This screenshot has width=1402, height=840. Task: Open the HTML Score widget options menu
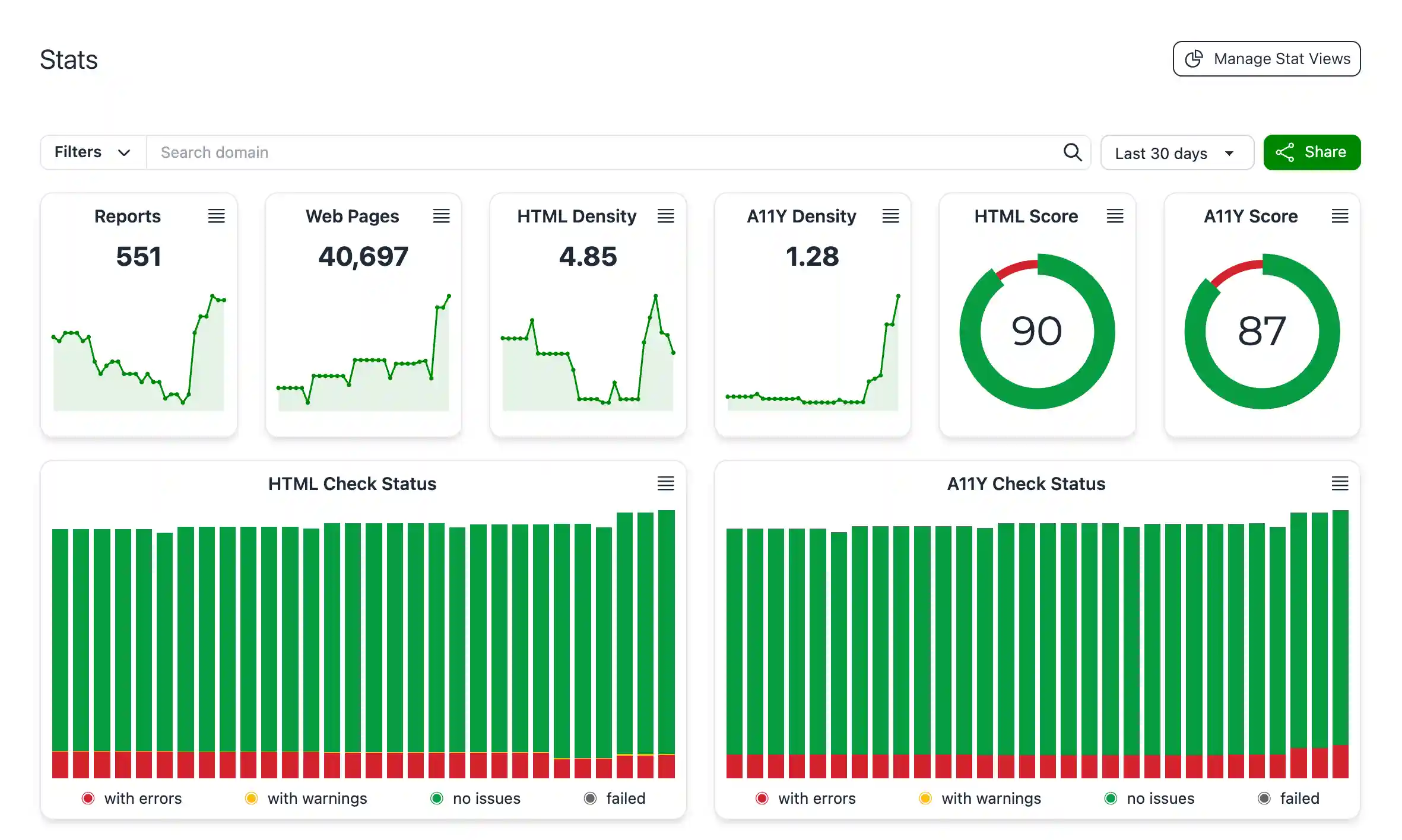coord(1115,216)
